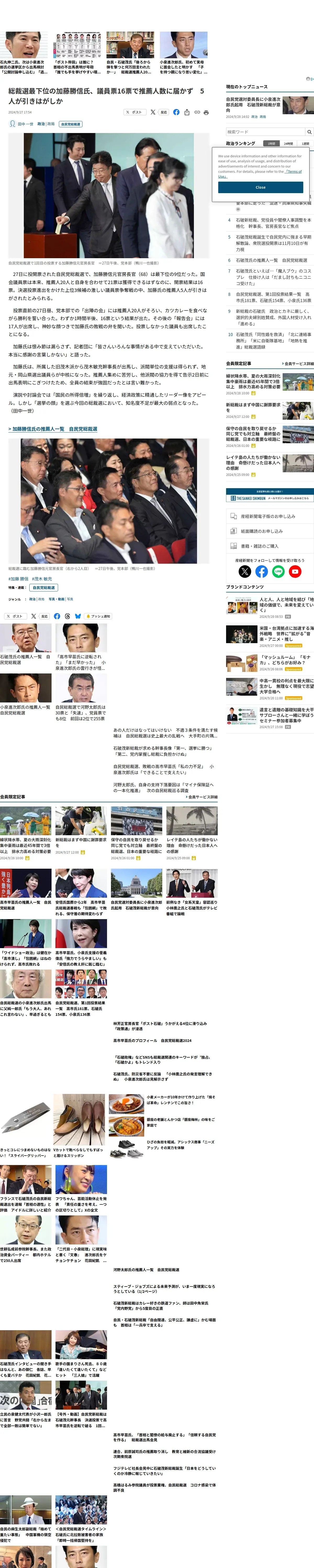Open X reactions icon under article headline
The image size is (314, 1568).
point(159,112)
